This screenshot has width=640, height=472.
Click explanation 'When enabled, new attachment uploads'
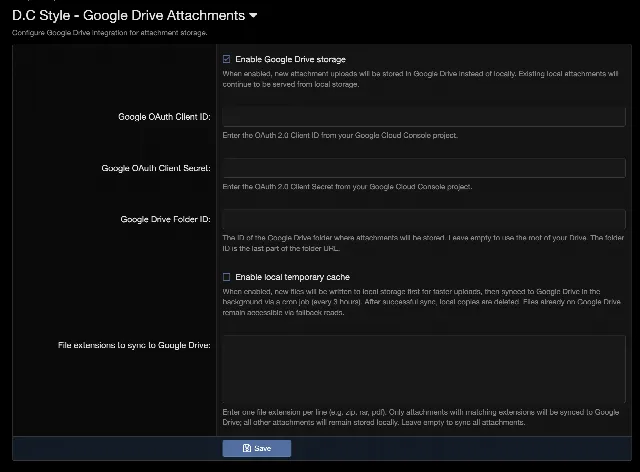(420, 79)
